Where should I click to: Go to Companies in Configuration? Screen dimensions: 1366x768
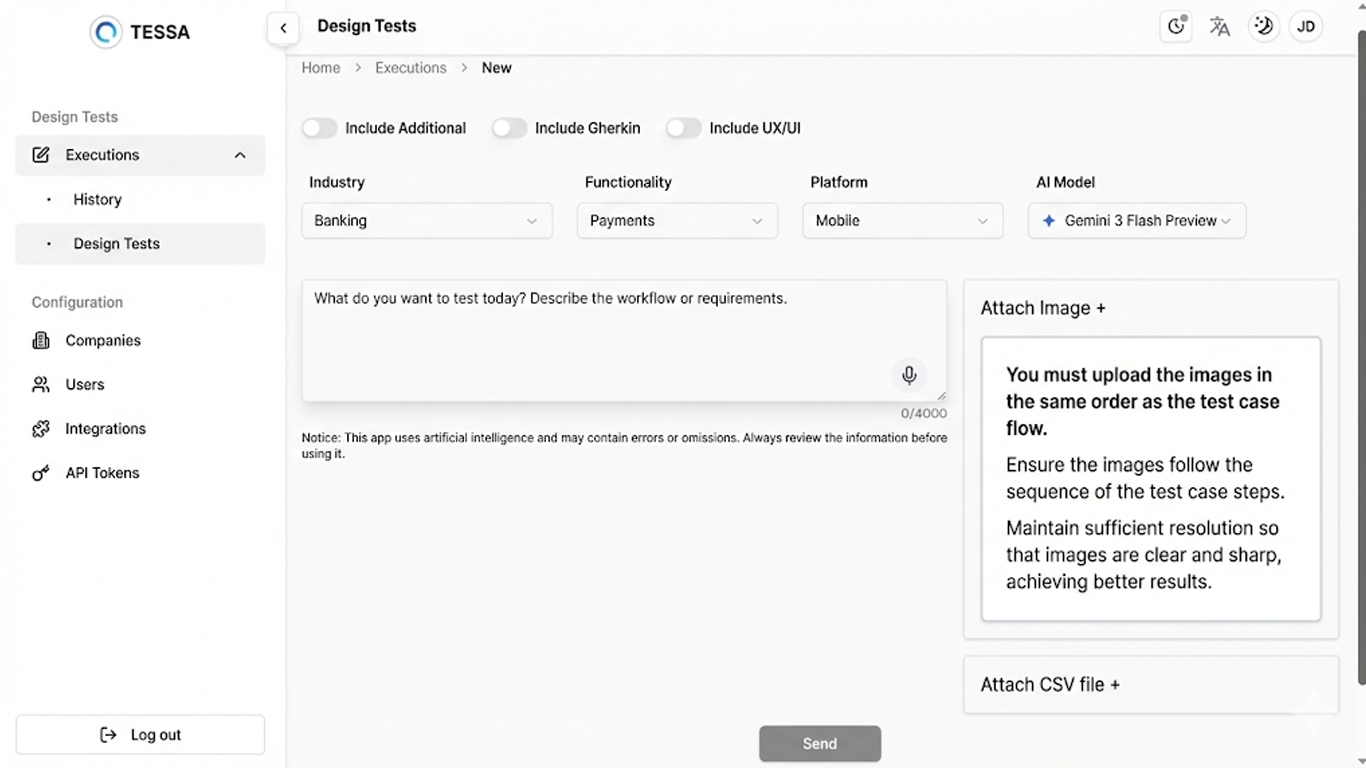point(102,341)
